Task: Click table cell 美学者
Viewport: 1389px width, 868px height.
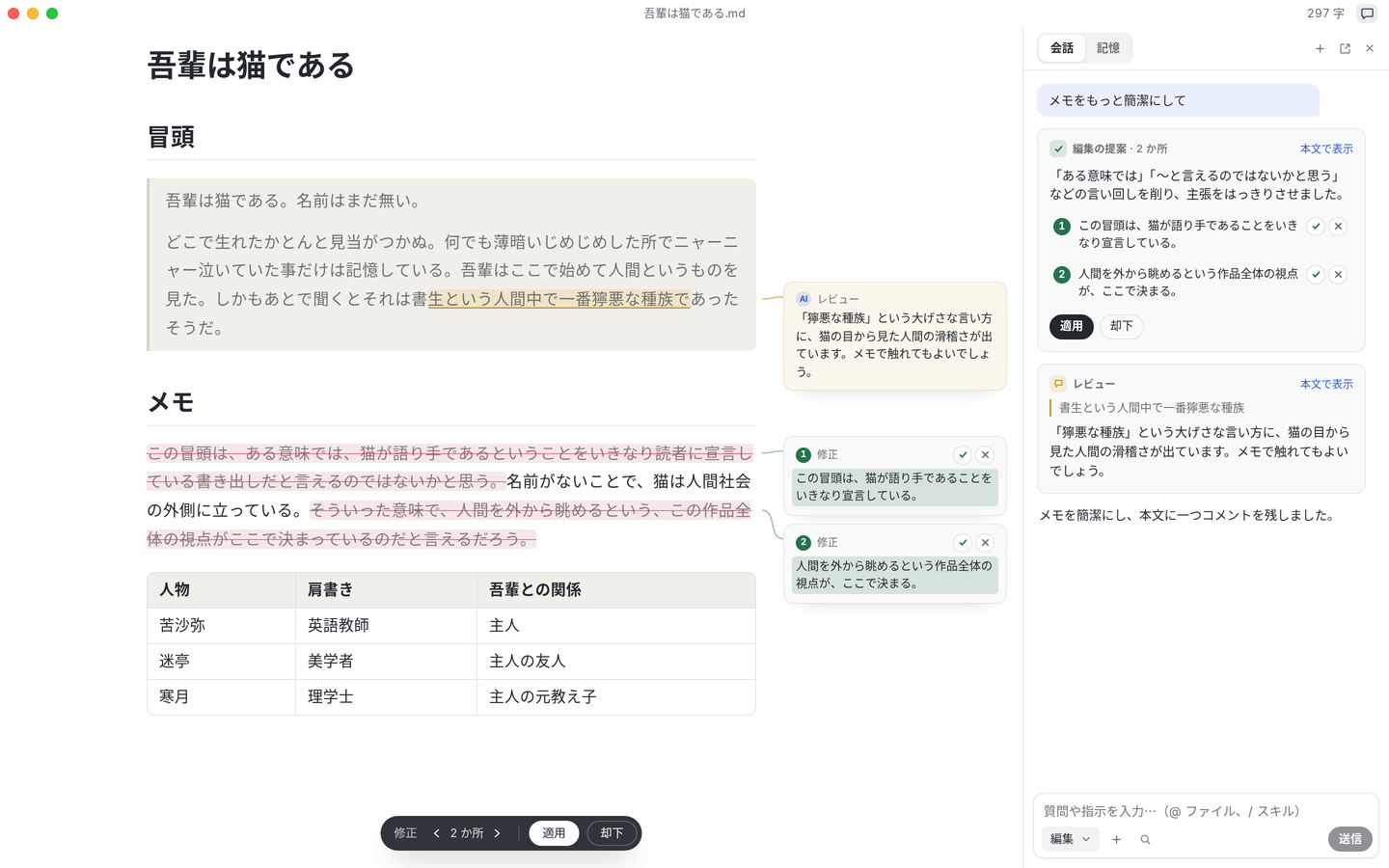Action: (386, 662)
